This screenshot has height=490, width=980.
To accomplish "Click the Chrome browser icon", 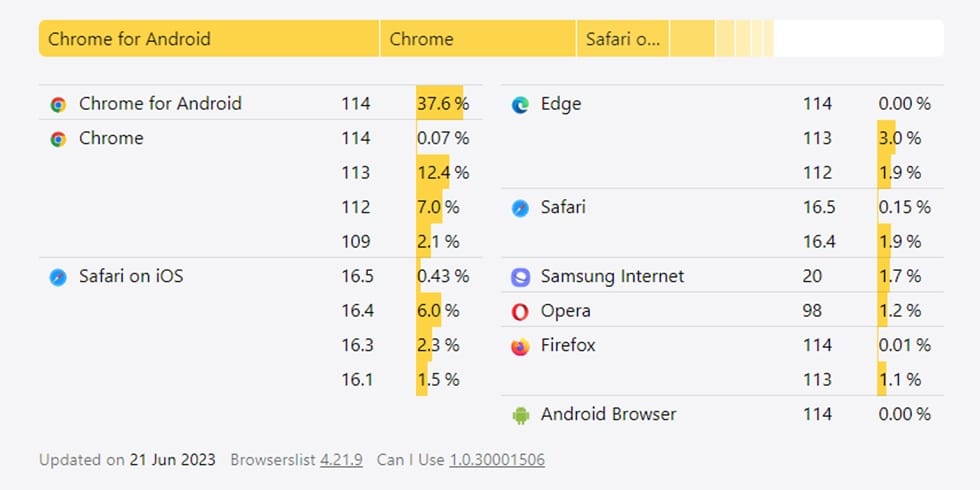I will pyautogui.click(x=58, y=139).
